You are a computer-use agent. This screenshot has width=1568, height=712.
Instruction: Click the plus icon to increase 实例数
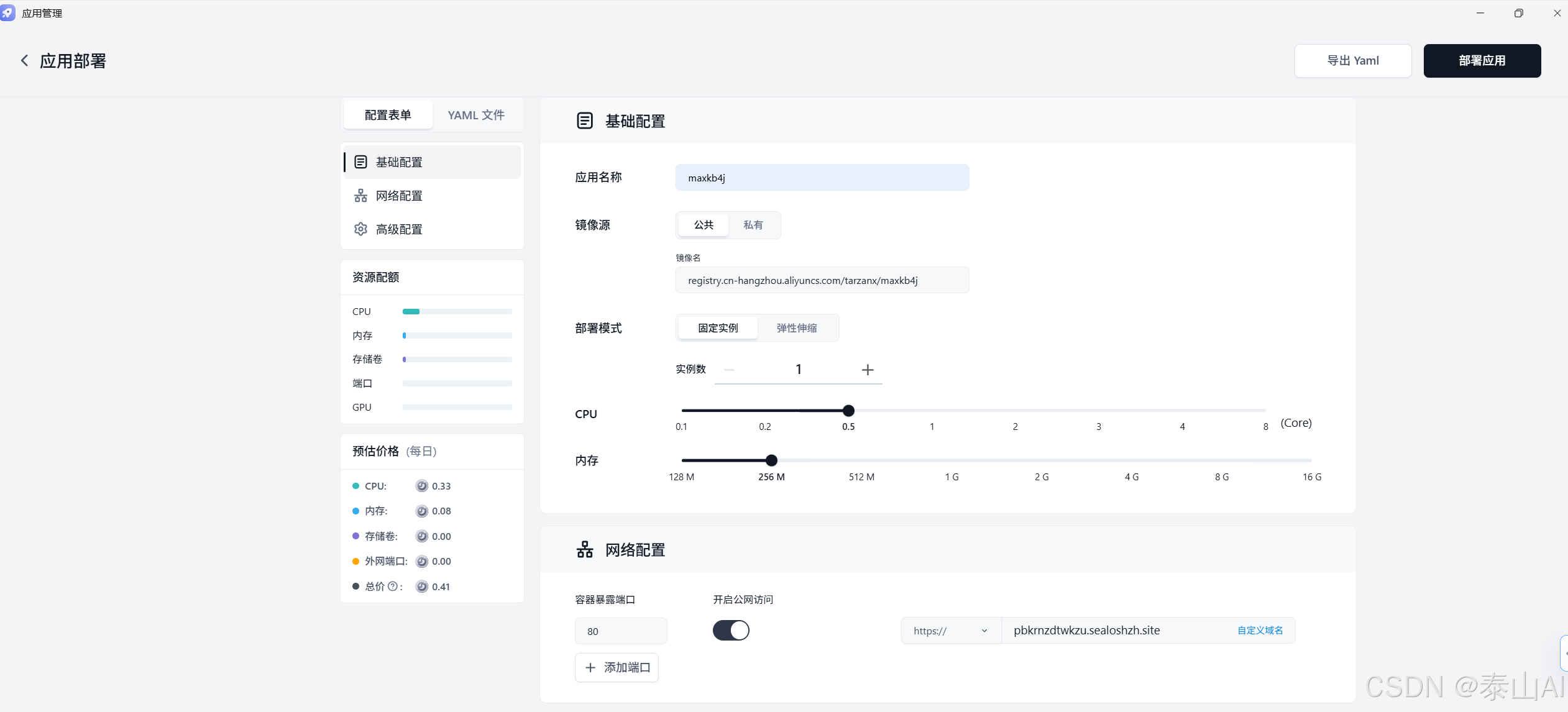click(868, 370)
